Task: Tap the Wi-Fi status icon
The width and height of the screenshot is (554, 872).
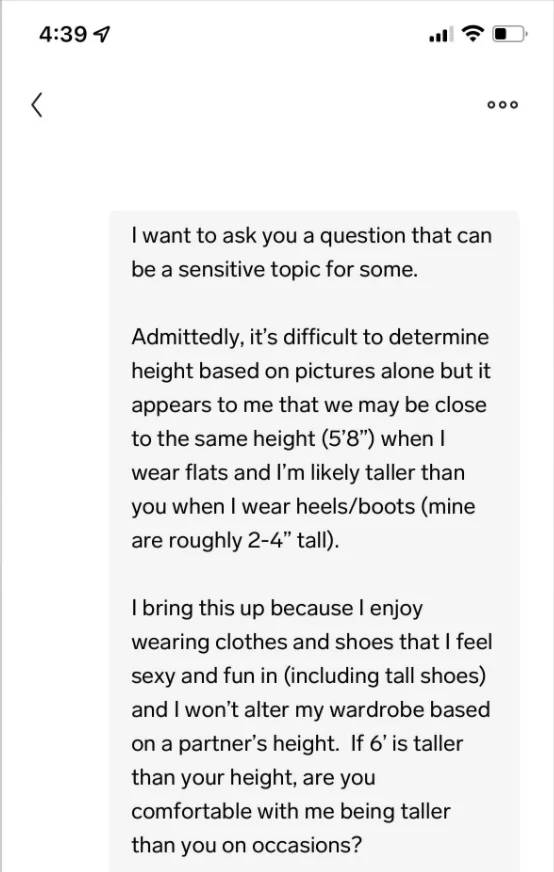Action: 473,34
